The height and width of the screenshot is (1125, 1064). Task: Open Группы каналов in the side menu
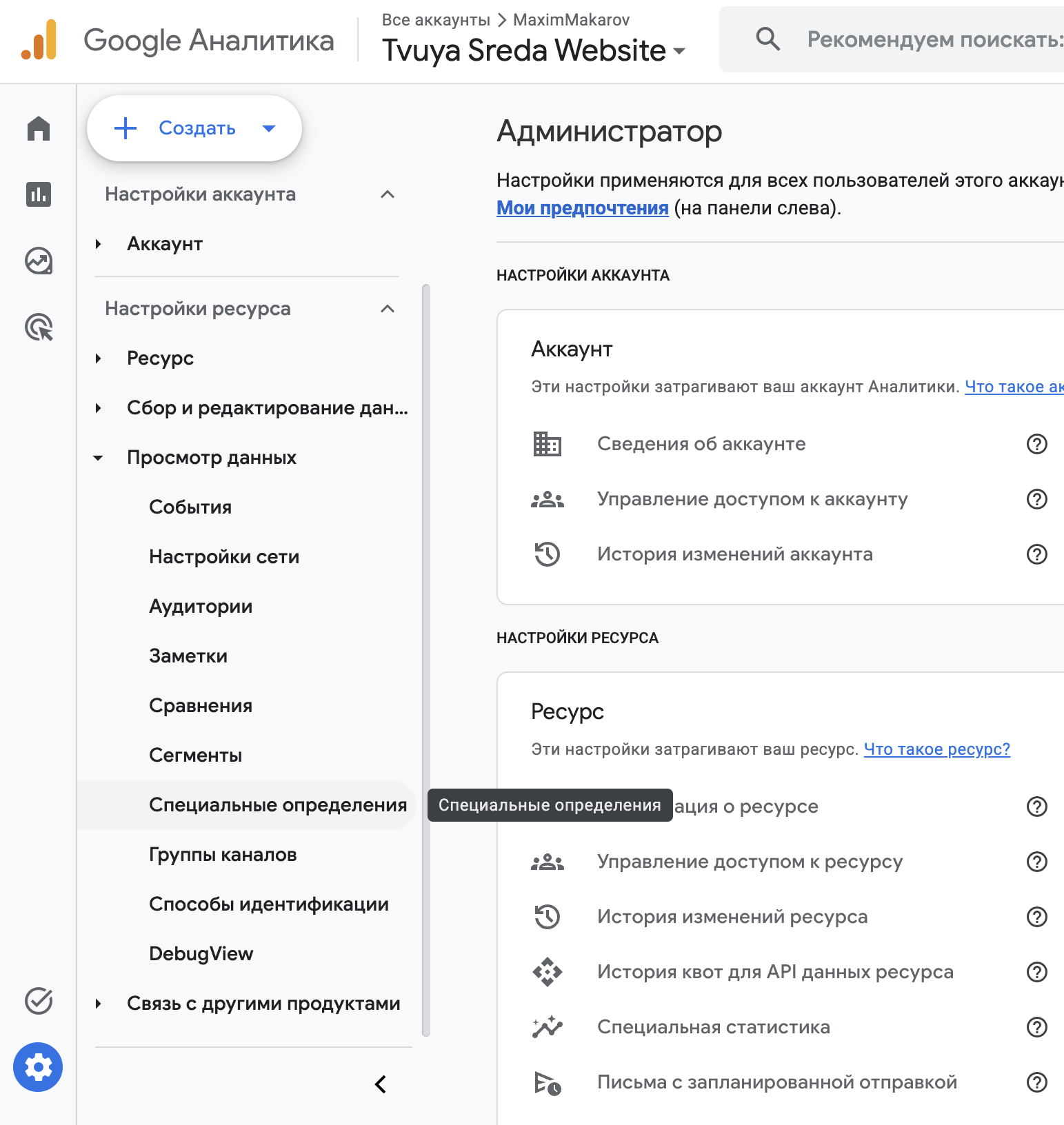coord(223,855)
